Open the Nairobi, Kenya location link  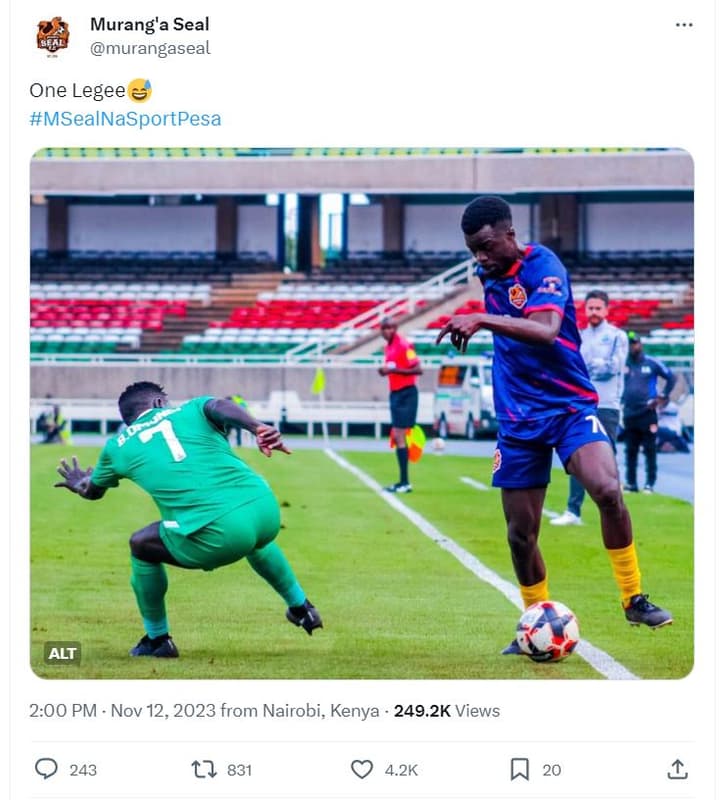[x=321, y=711]
